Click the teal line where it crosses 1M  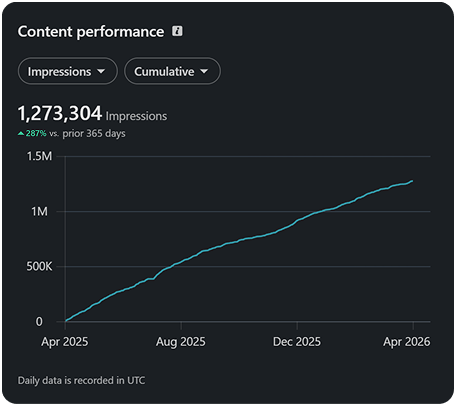pos(322,211)
